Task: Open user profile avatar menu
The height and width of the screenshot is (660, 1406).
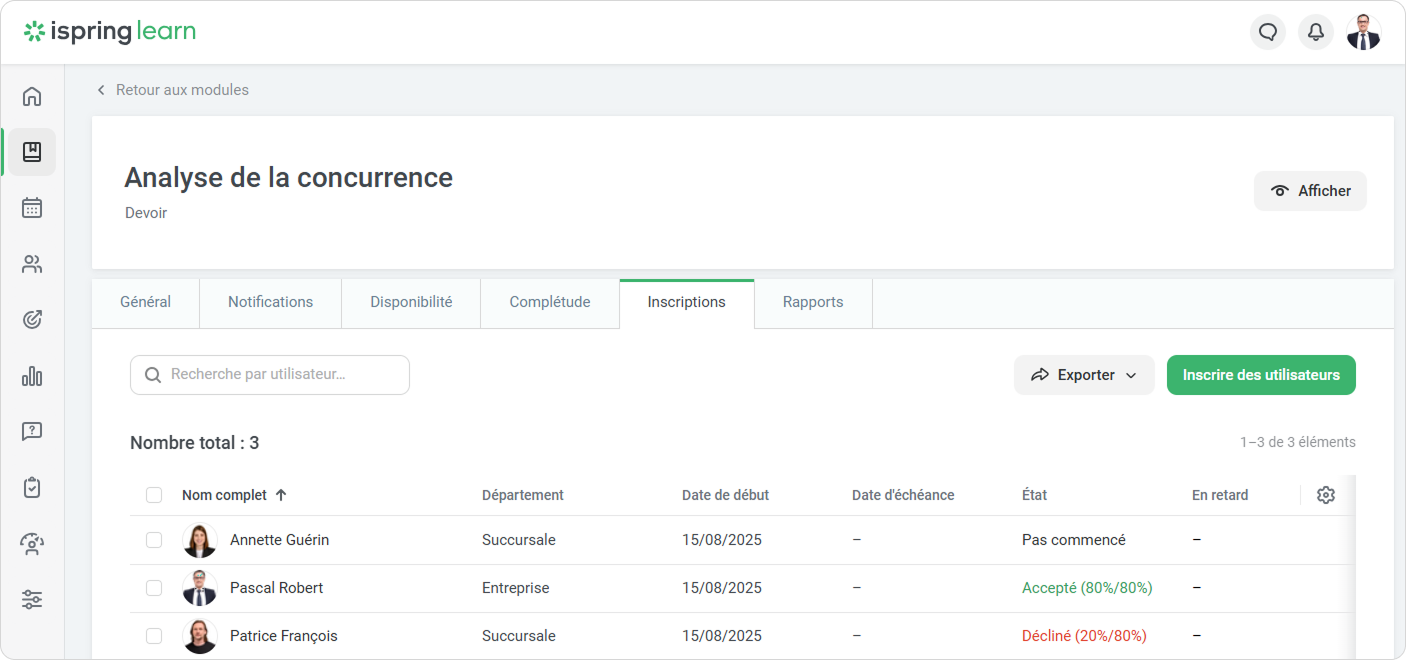Action: (x=1363, y=32)
